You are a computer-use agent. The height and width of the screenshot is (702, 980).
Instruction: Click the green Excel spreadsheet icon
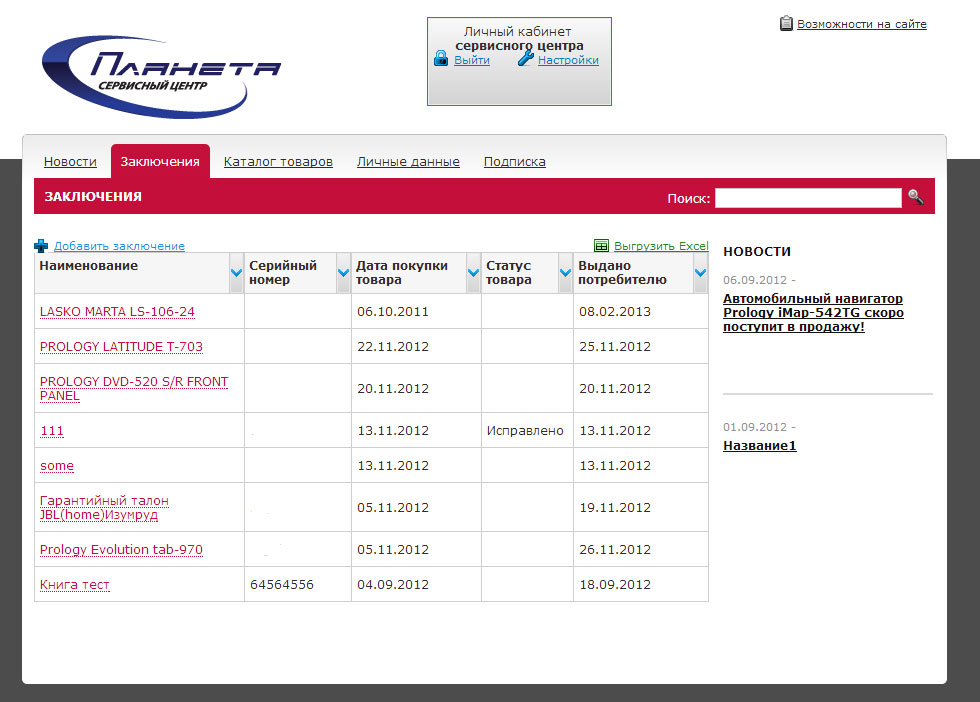[601, 246]
